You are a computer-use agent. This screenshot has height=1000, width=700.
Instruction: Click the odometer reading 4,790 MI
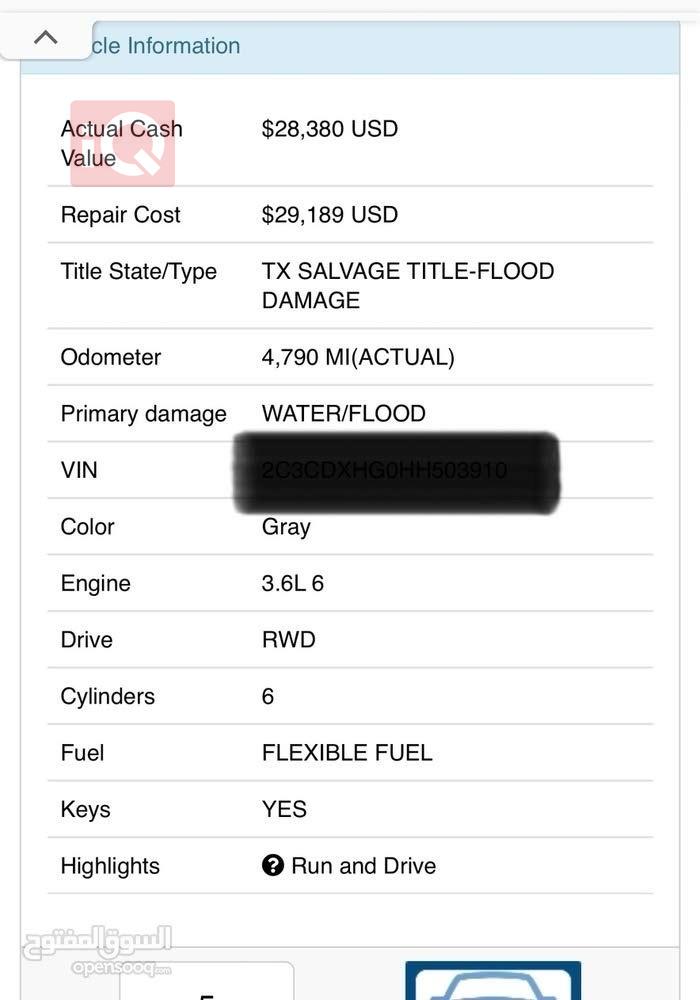pos(358,357)
